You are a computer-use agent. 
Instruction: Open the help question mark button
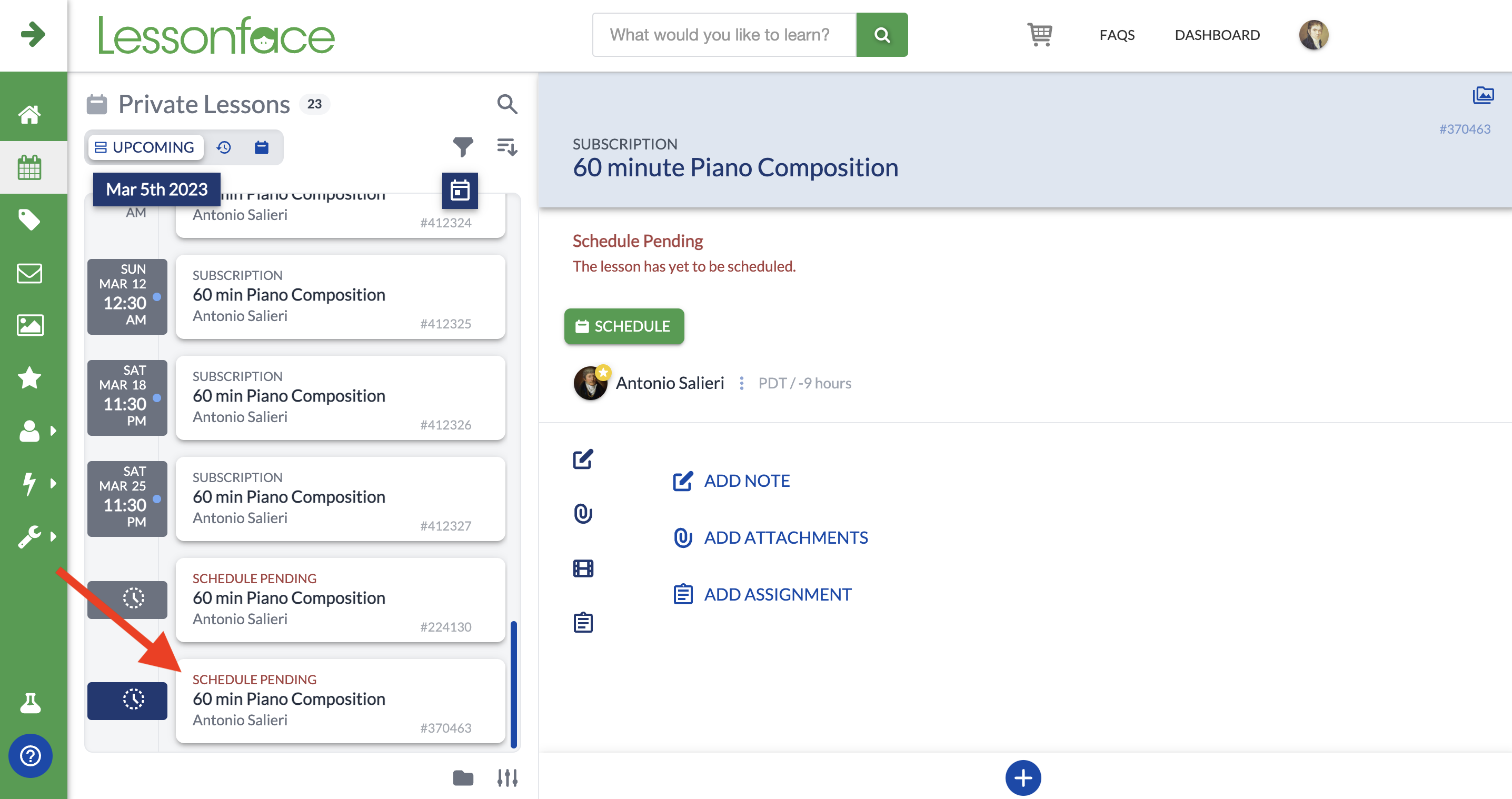[x=31, y=756]
